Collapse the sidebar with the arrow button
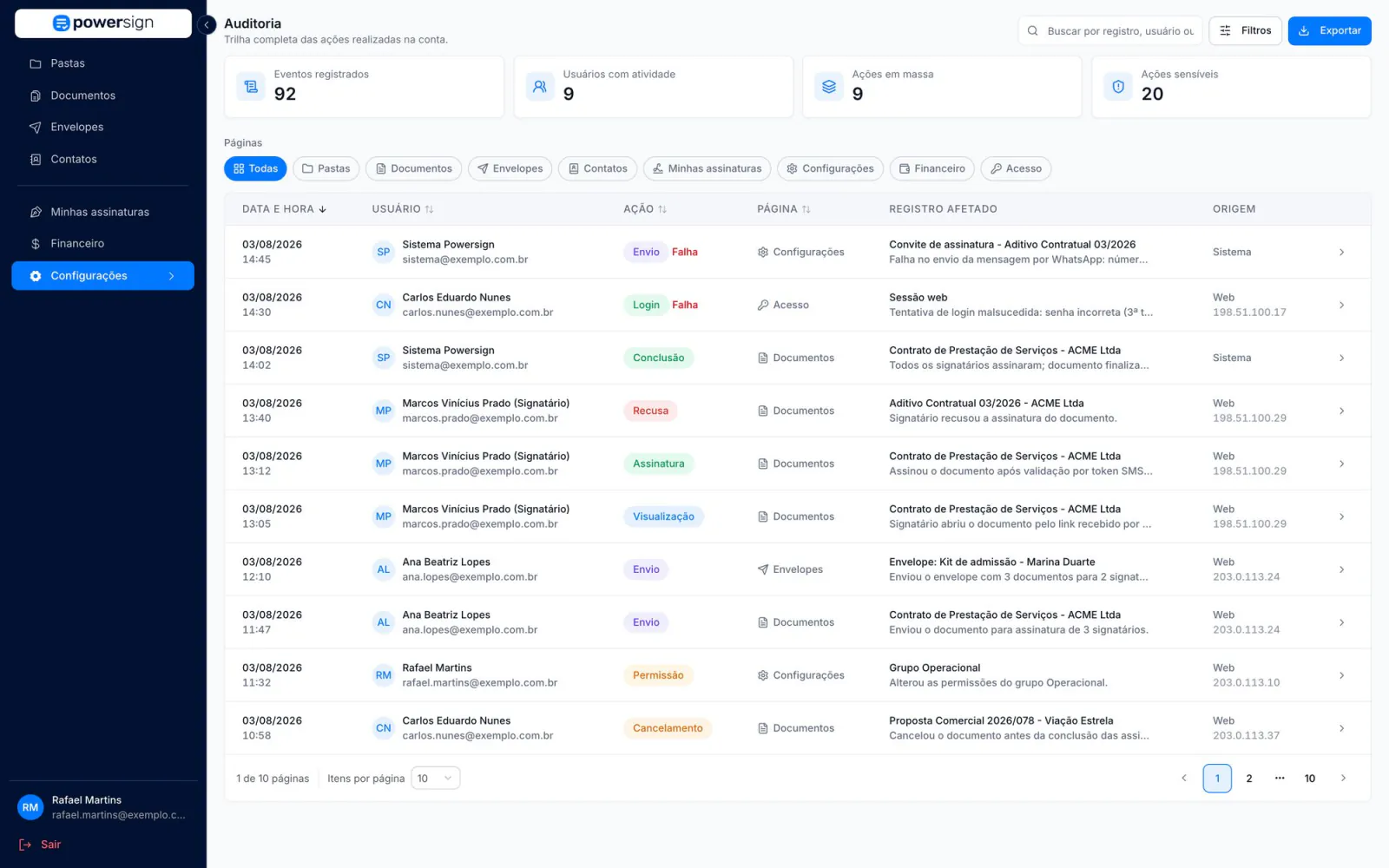Screen dimensions: 1389x868 point(207,24)
